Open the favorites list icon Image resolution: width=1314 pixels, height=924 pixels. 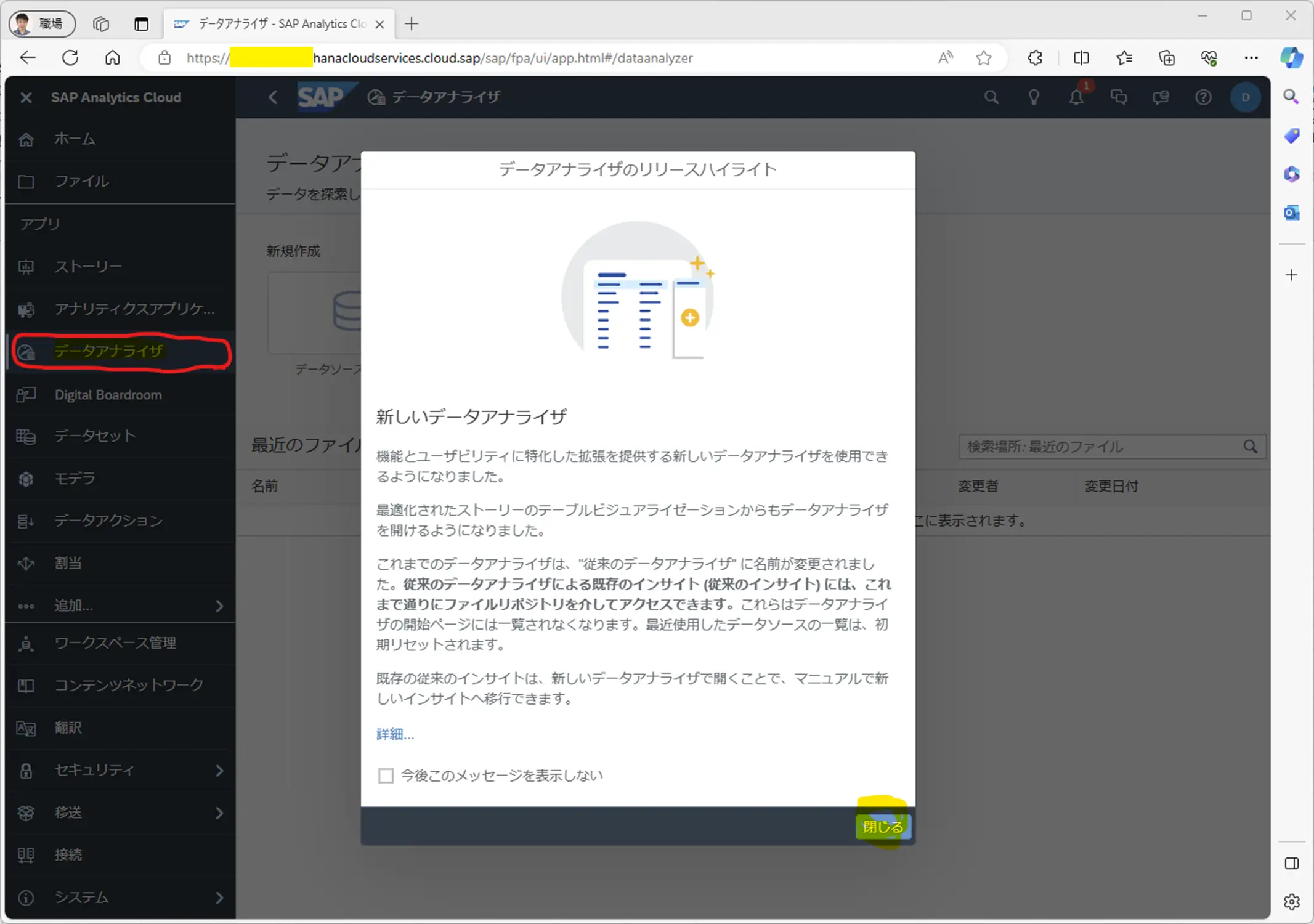pos(1124,58)
